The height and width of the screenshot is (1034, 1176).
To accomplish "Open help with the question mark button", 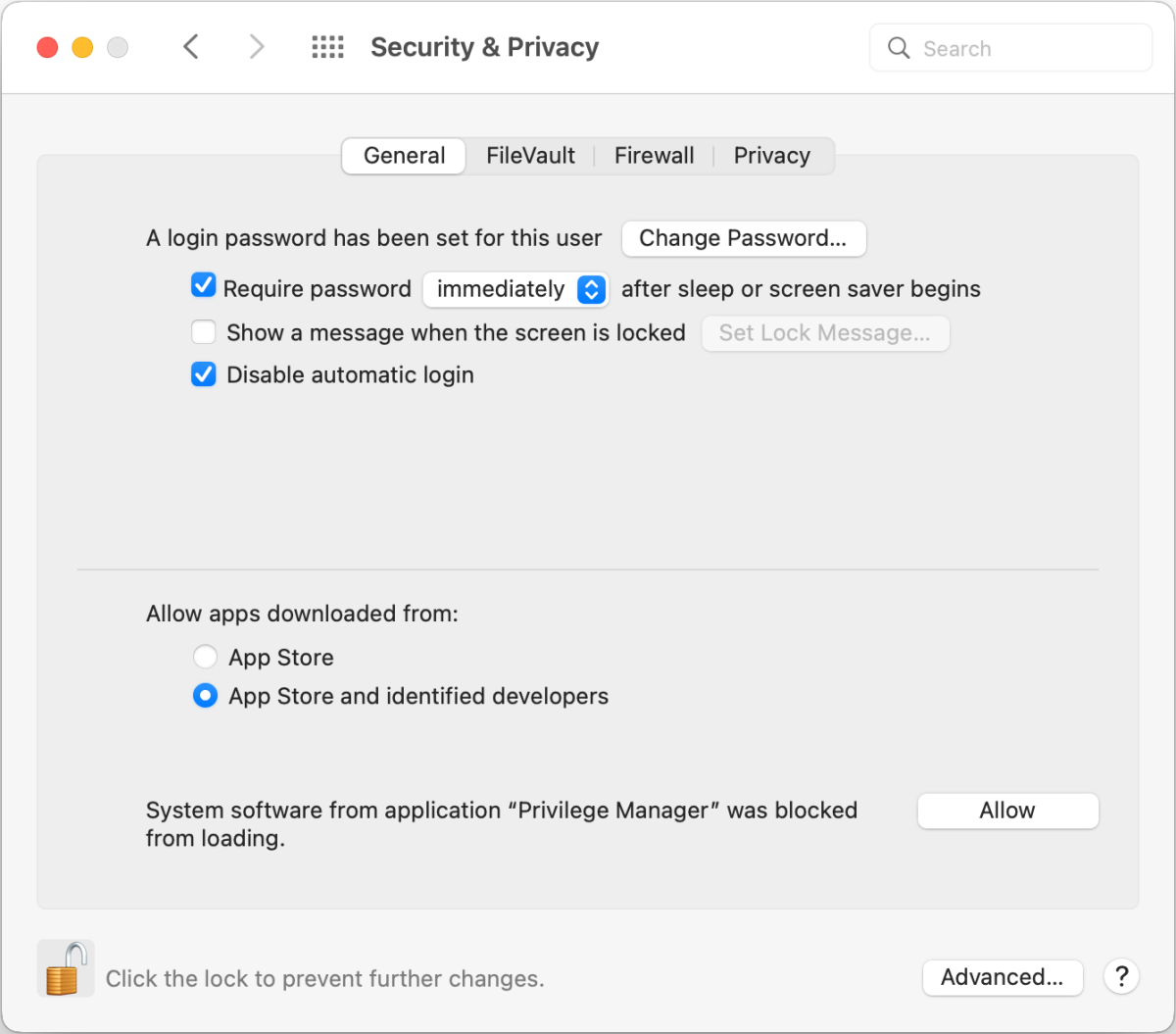I will click(1121, 976).
